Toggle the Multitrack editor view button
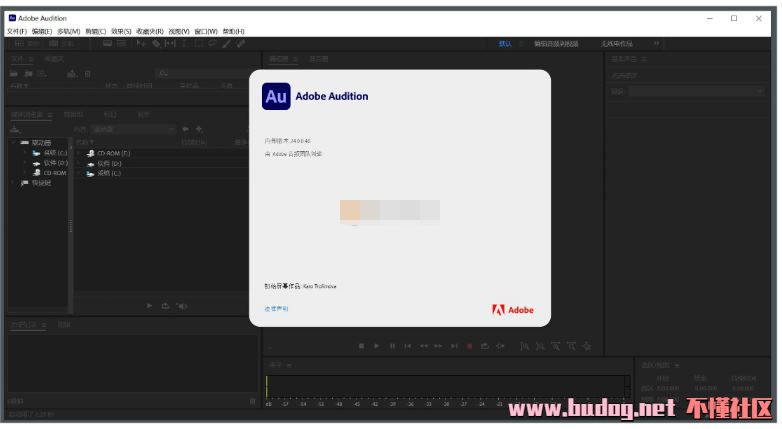 pos(62,44)
